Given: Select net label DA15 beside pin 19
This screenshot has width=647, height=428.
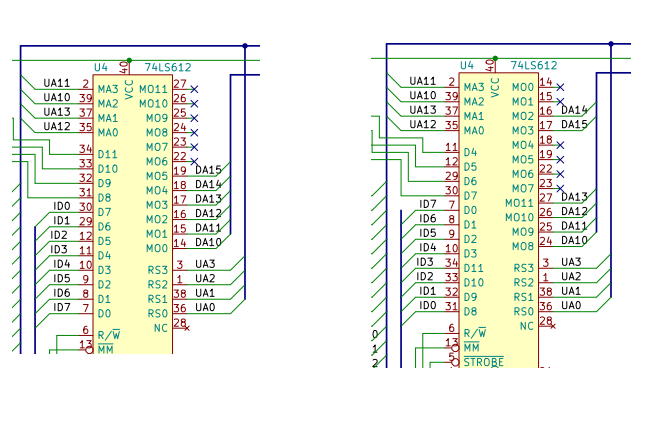Looking at the screenshot, I should [x=208, y=170].
